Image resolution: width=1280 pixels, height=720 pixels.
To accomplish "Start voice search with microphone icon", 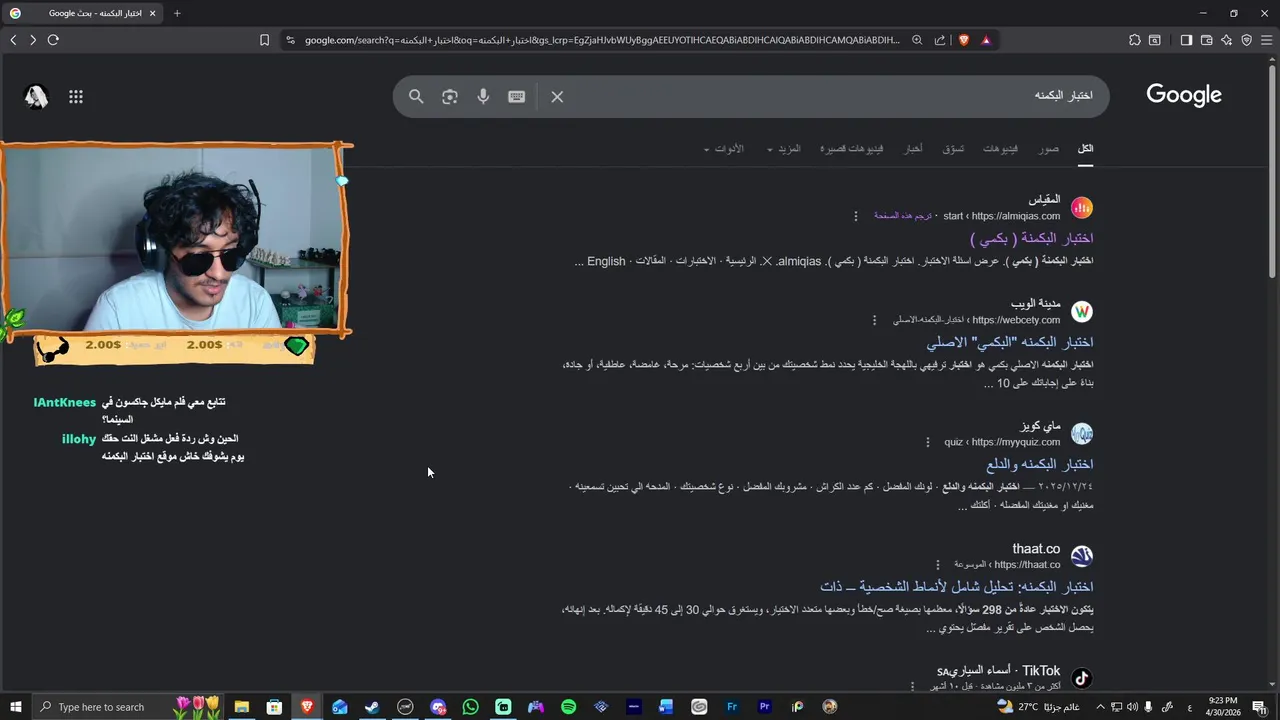I will (x=483, y=97).
